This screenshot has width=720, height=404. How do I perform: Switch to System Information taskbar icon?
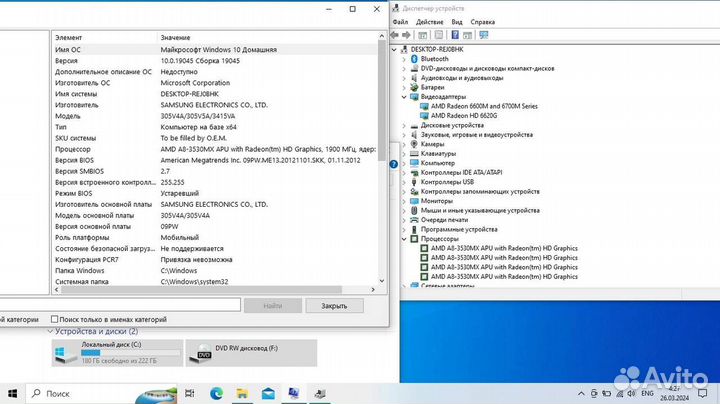tap(294, 393)
